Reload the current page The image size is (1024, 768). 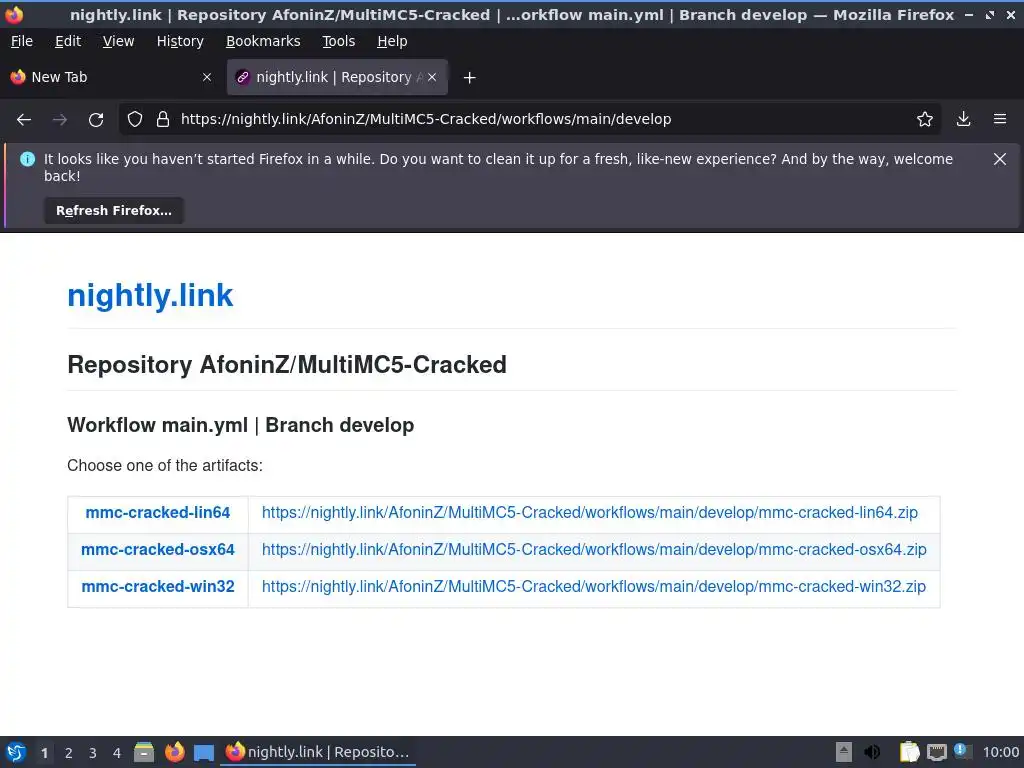pyautogui.click(x=96, y=120)
